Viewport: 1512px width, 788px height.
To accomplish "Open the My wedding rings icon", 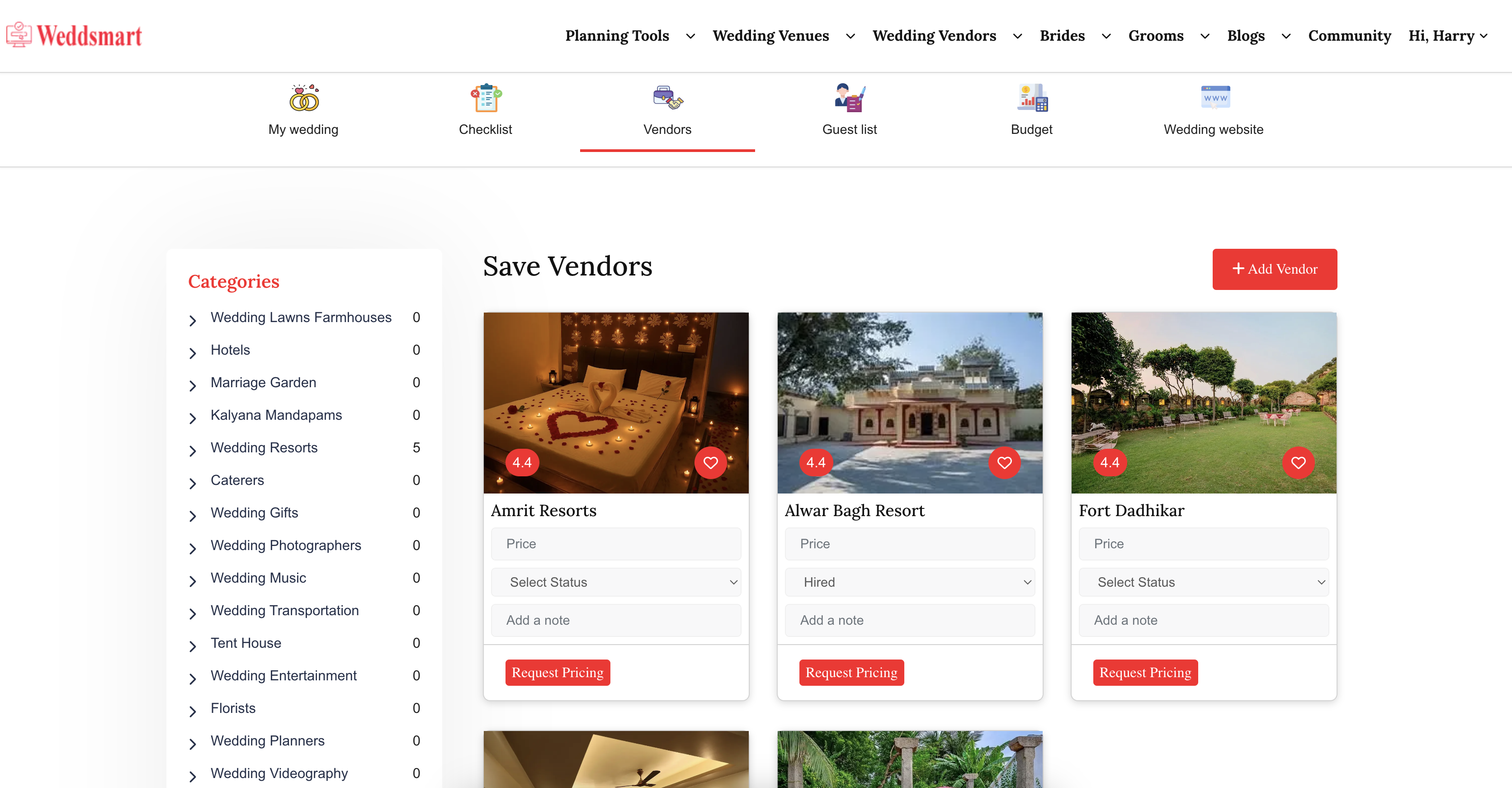I will pyautogui.click(x=303, y=97).
